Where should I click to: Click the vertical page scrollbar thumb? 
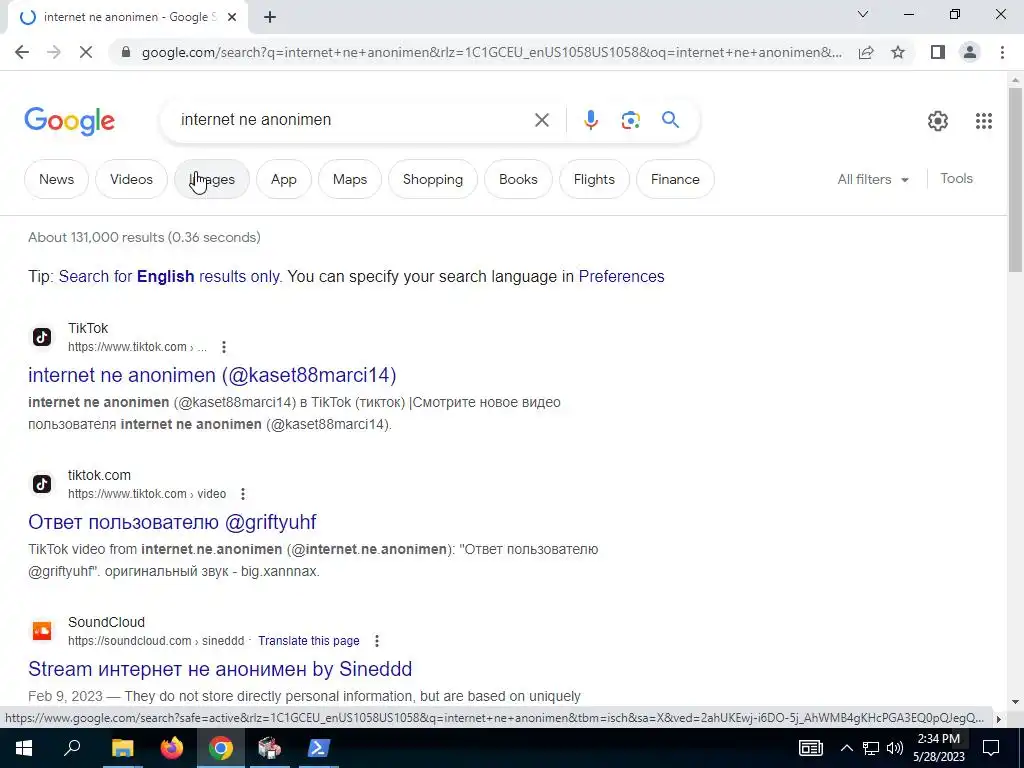(x=1015, y=180)
